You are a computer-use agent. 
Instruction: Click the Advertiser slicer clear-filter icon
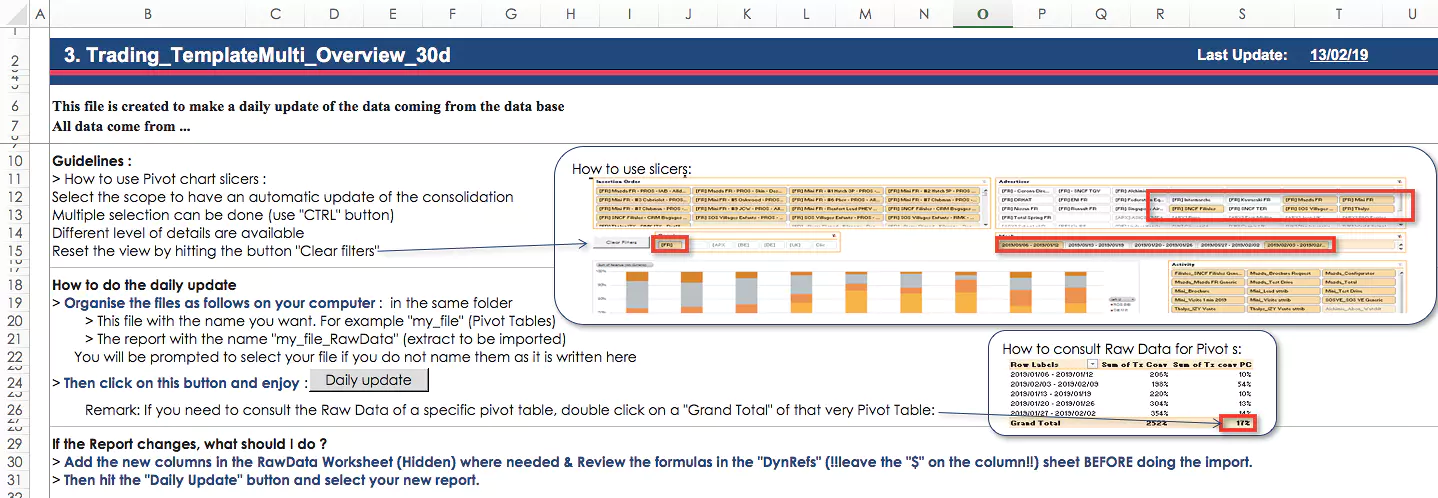tap(1404, 182)
